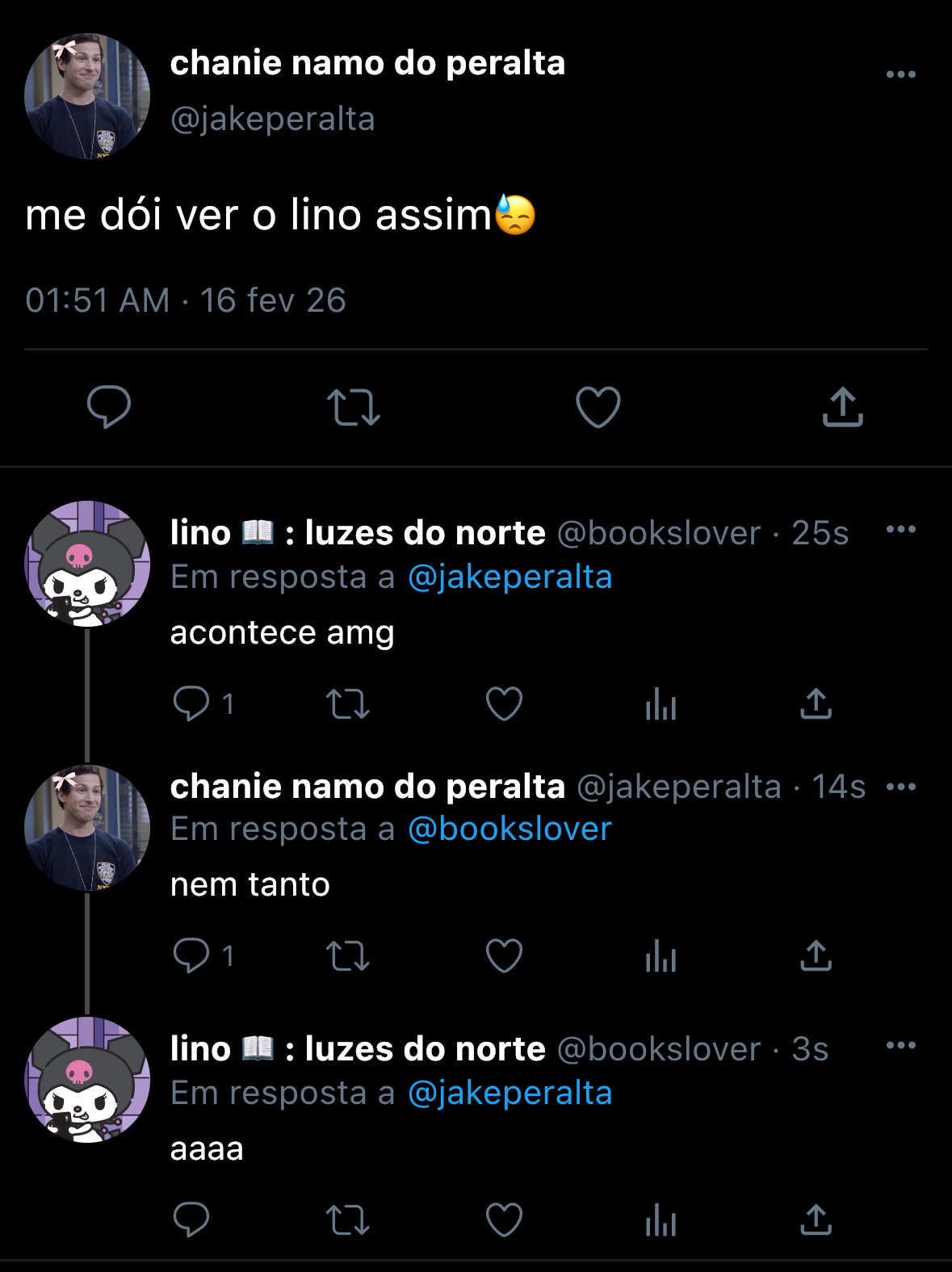Viewport: 952px width, 1272px height.
Task: Open @jakeperalta mention link in first reply
Action: pos(510,577)
